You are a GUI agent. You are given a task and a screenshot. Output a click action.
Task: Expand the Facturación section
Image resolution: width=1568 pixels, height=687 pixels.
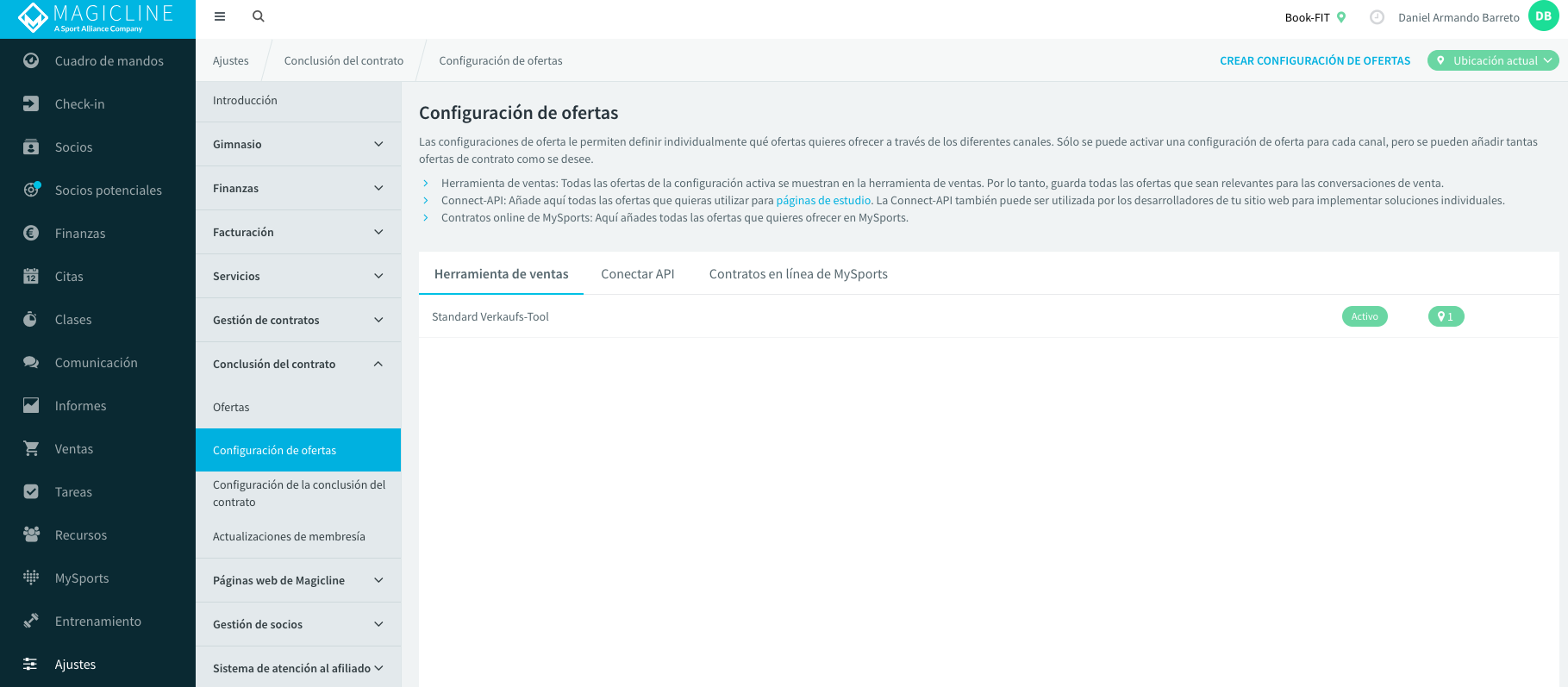(298, 232)
